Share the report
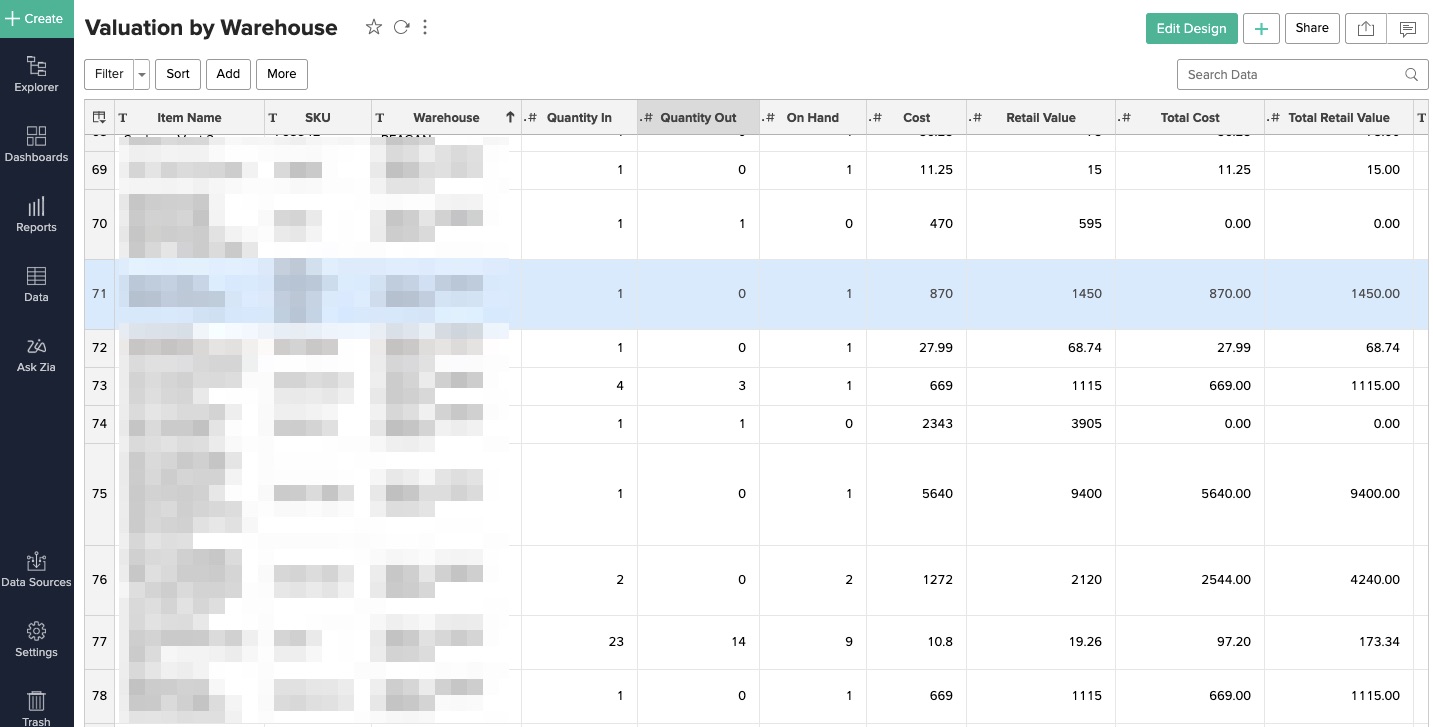 point(1311,28)
